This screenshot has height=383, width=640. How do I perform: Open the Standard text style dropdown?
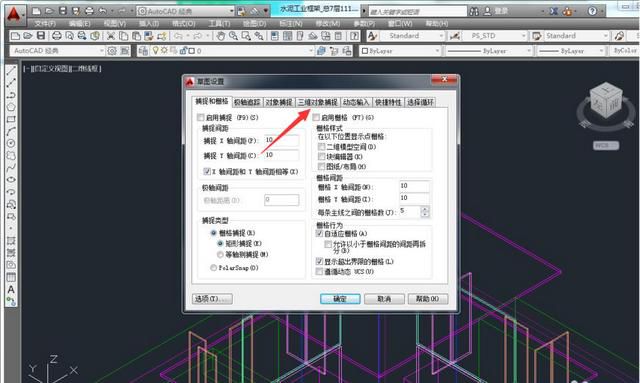tap(412, 36)
